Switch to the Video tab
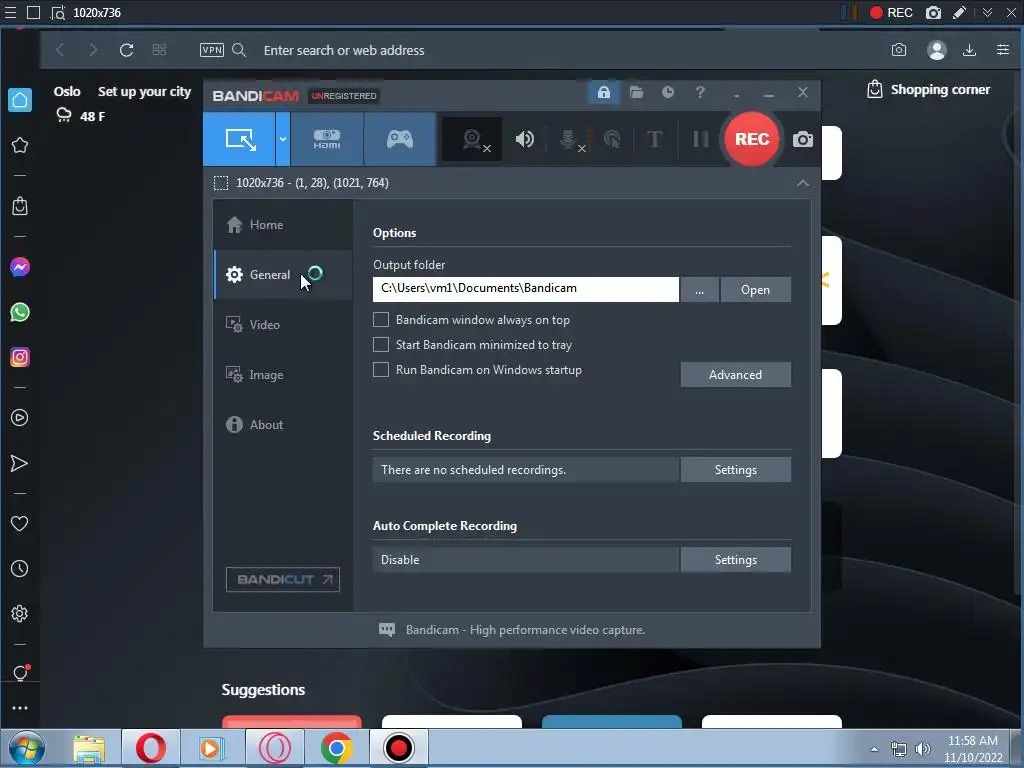 (x=283, y=325)
